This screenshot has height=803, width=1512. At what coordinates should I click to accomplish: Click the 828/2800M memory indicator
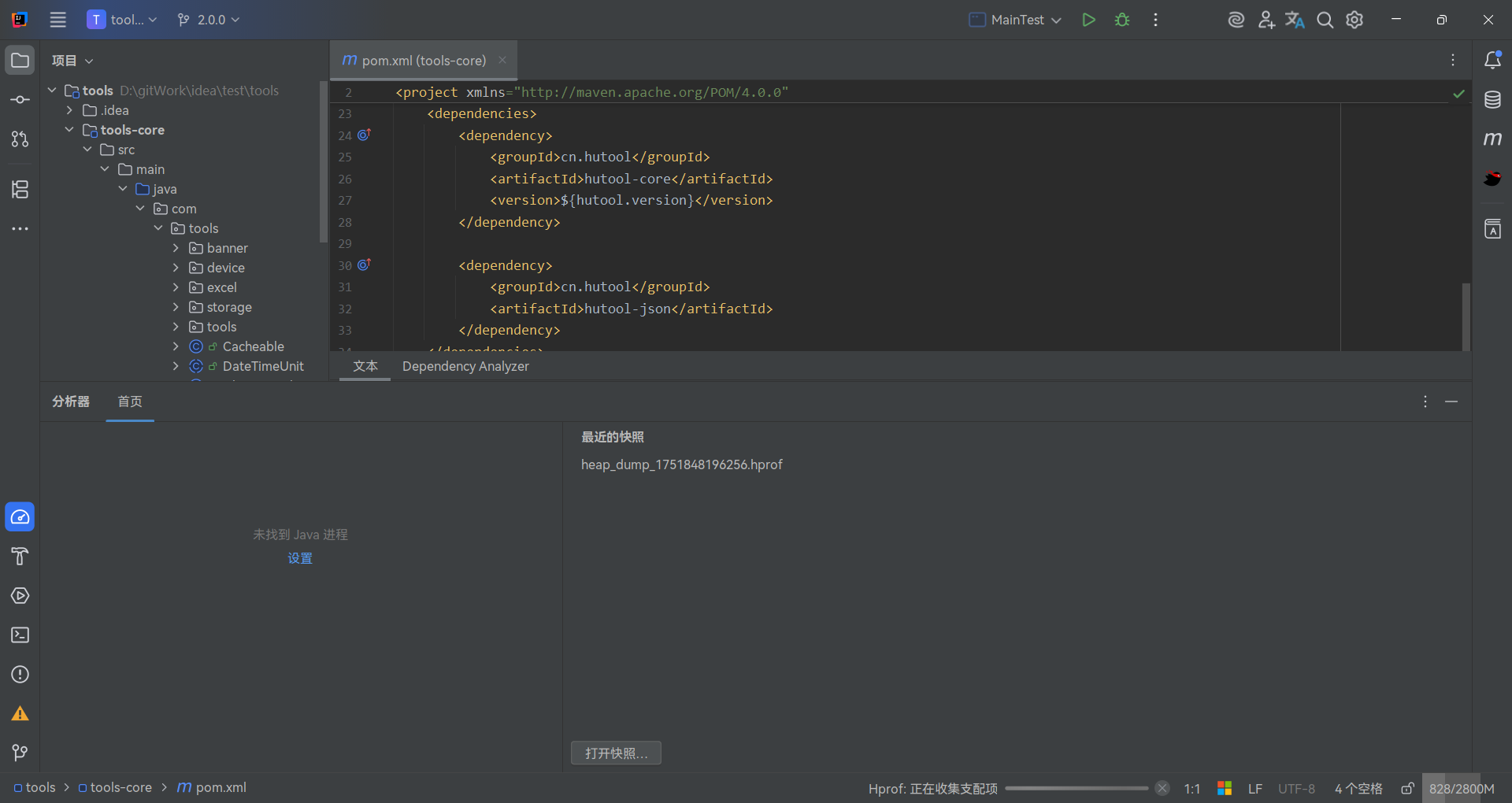pos(1461,788)
